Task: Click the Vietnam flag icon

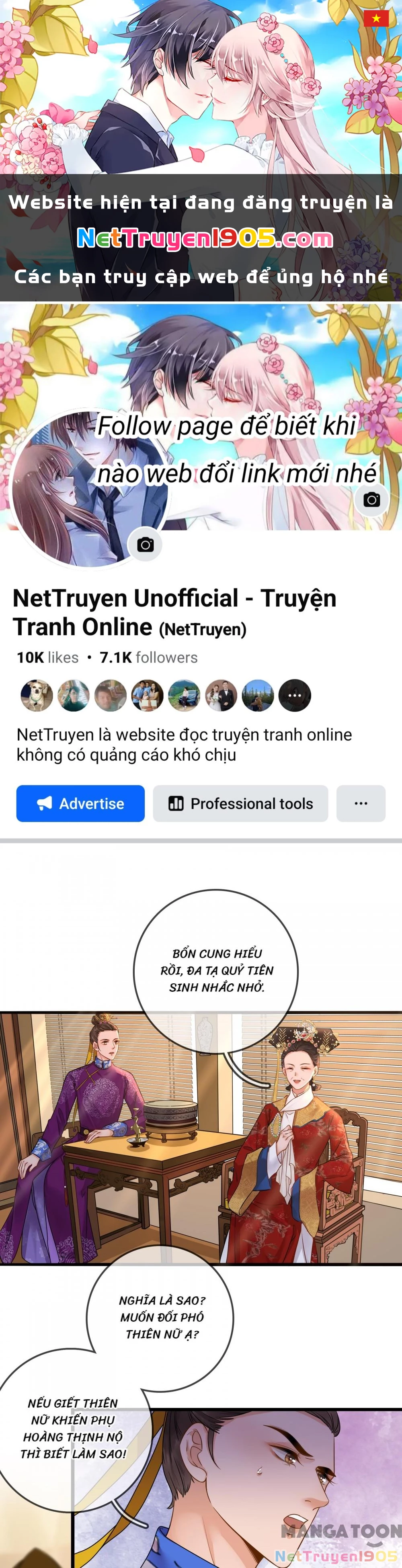Action: coord(376,18)
